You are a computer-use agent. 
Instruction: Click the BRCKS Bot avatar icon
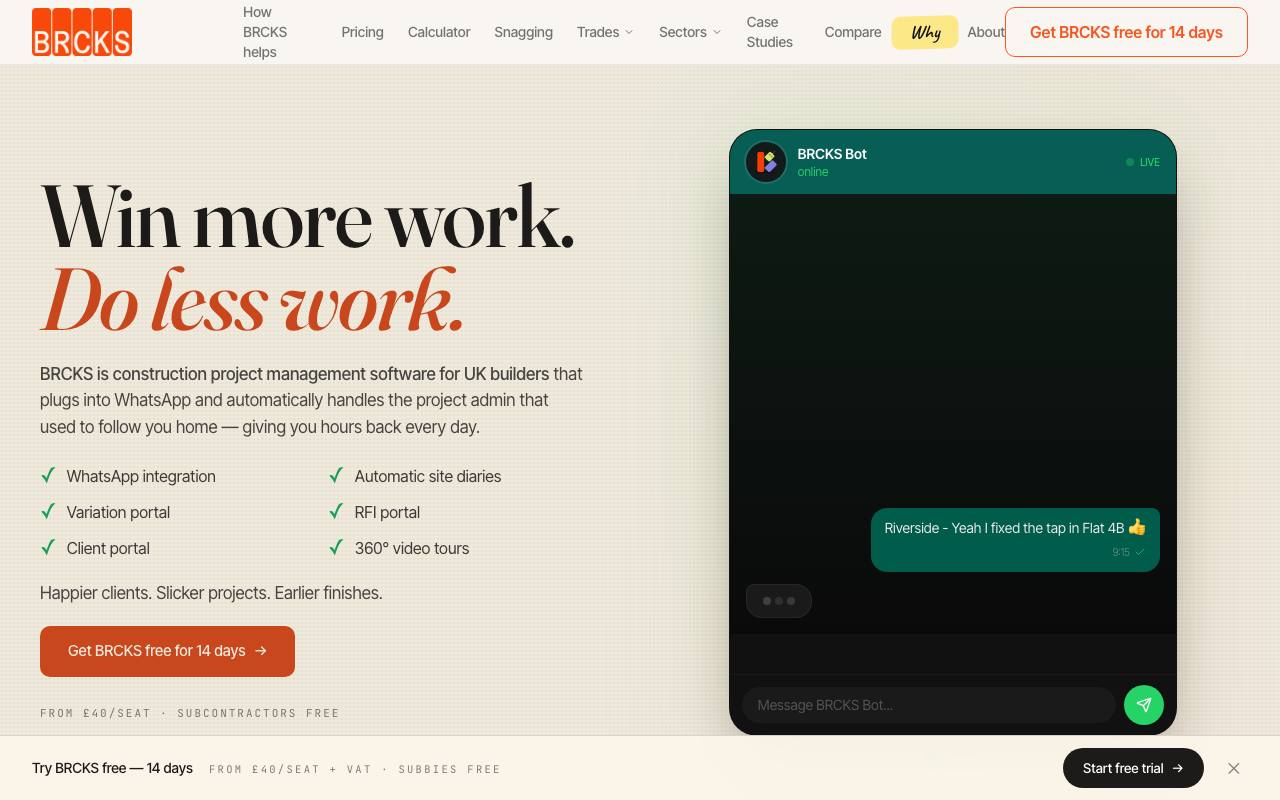[766, 162]
